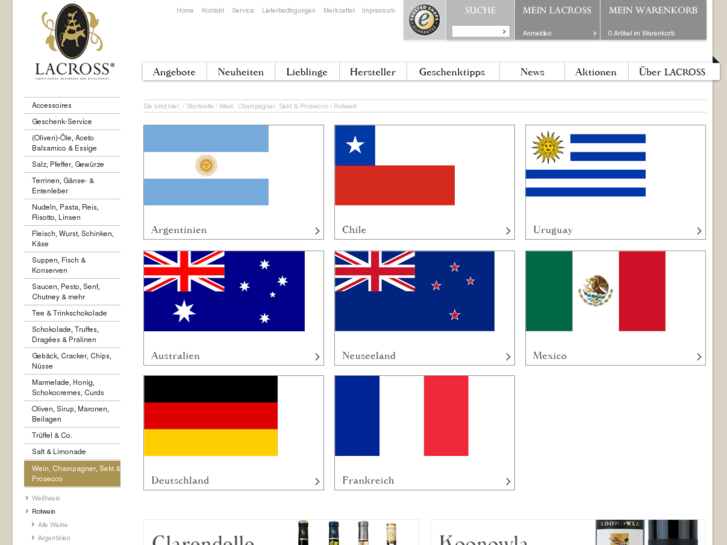Click the arrow next to Anmelden

595,33
